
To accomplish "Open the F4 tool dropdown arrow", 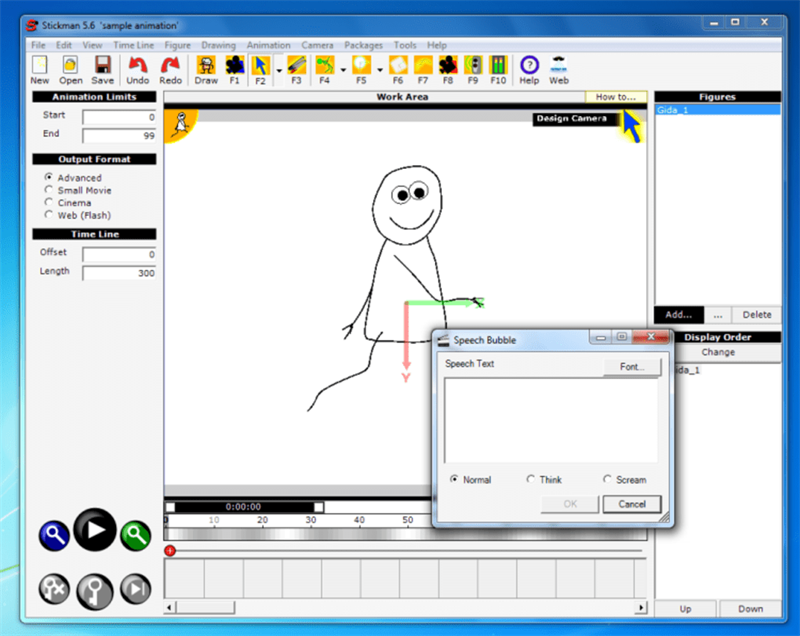I will click(344, 71).
